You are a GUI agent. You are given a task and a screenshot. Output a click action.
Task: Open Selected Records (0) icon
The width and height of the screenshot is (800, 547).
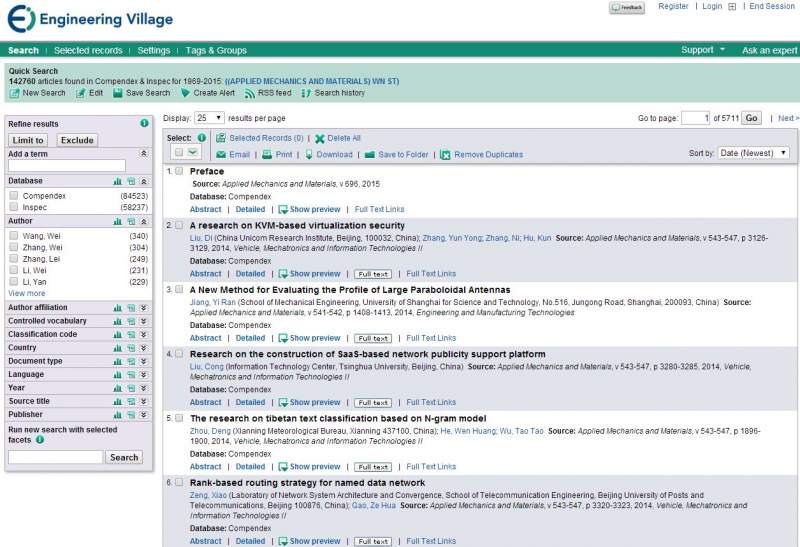pos(220,138)
